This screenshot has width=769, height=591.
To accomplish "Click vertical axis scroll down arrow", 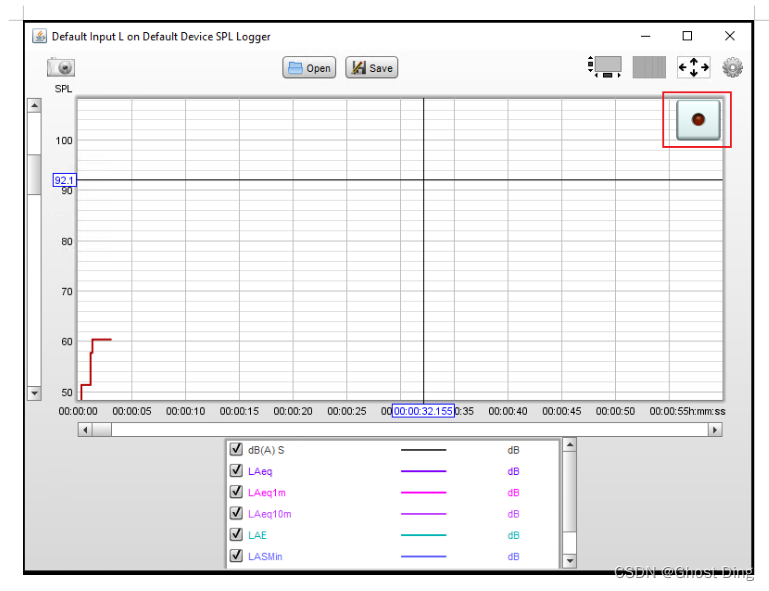I will [34, 393].
